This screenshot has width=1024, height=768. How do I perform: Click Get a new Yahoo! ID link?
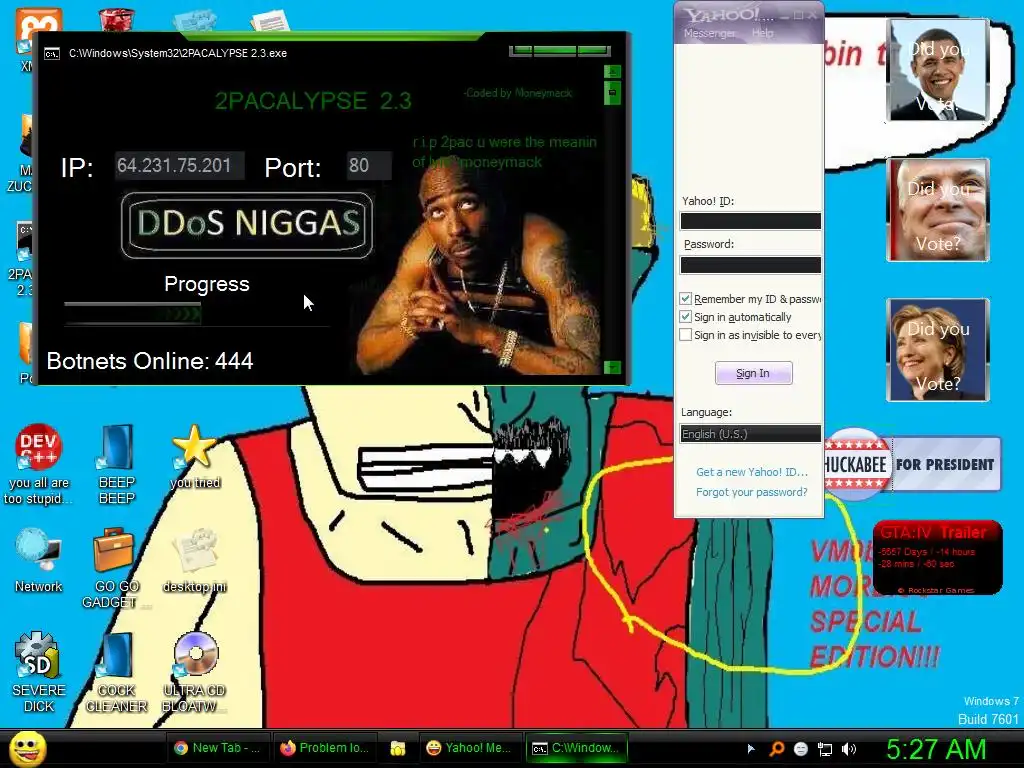point(752,472)
